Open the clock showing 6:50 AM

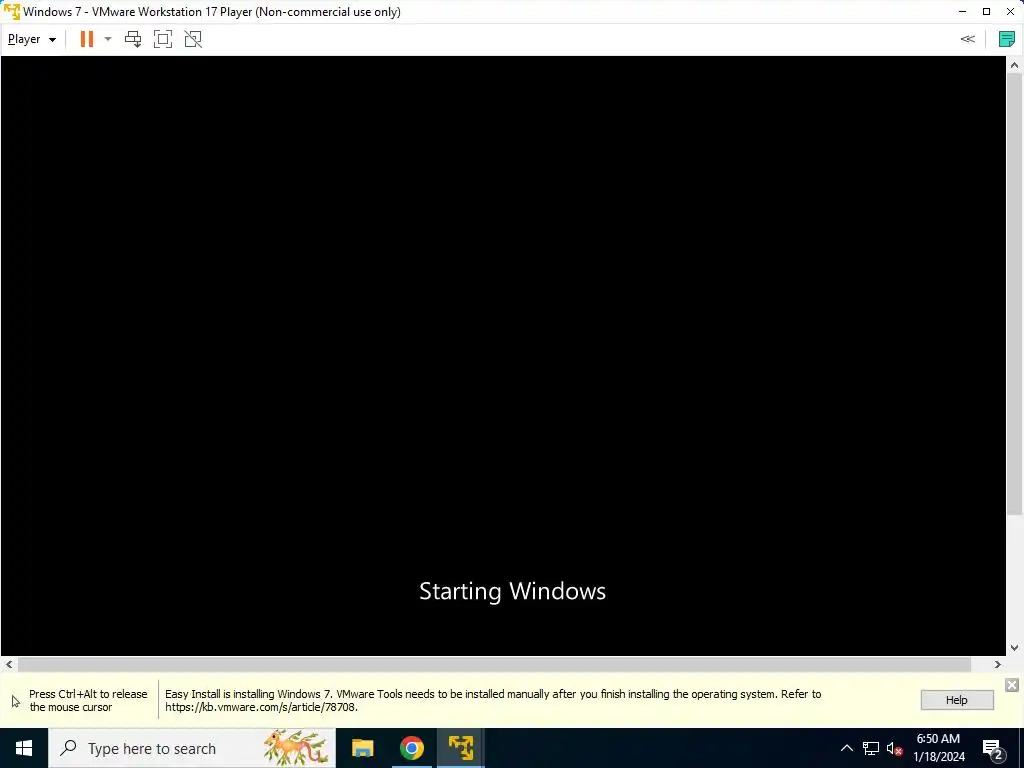(x=938, y=748)
